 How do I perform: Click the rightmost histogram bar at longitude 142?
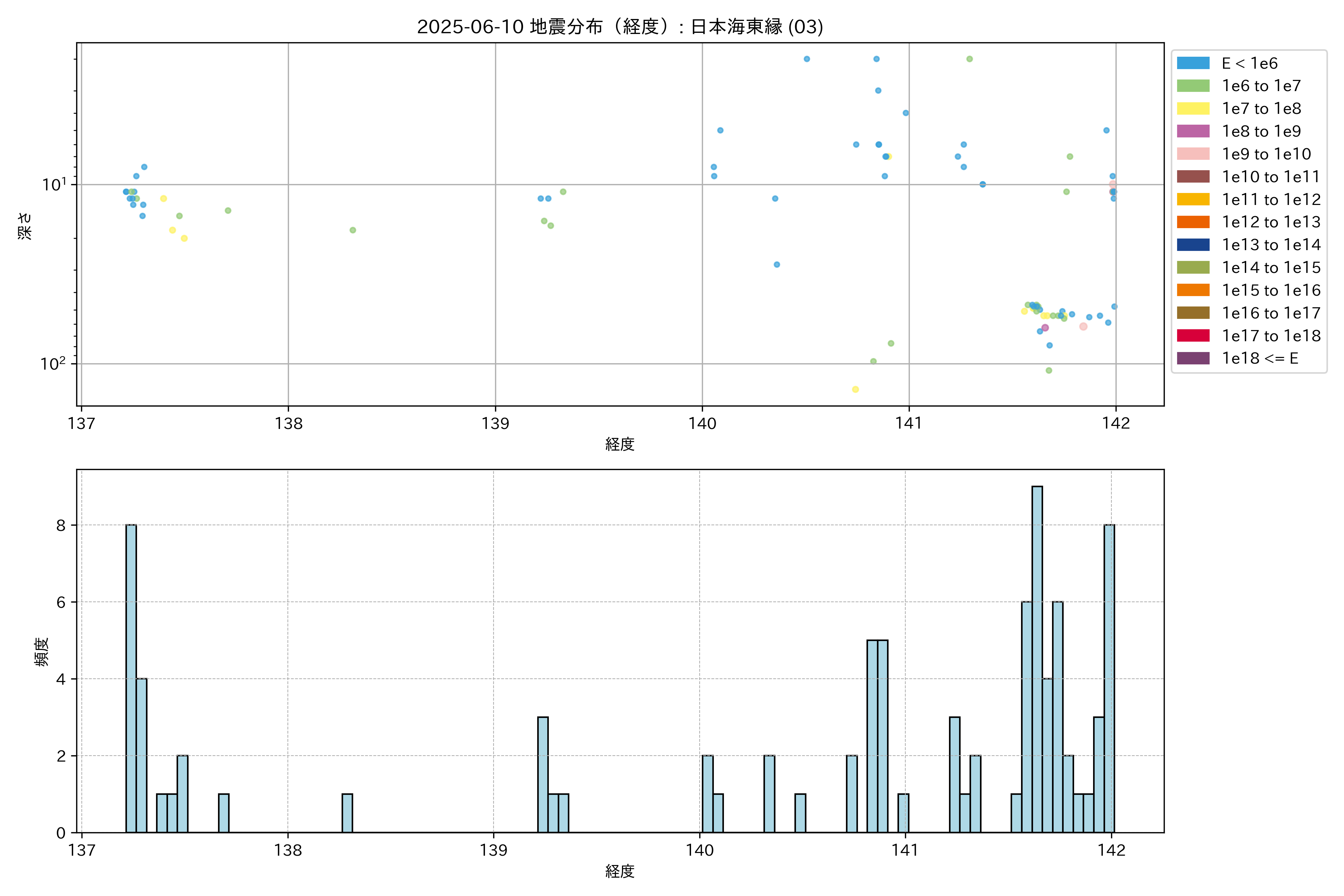coord(1108,678)
